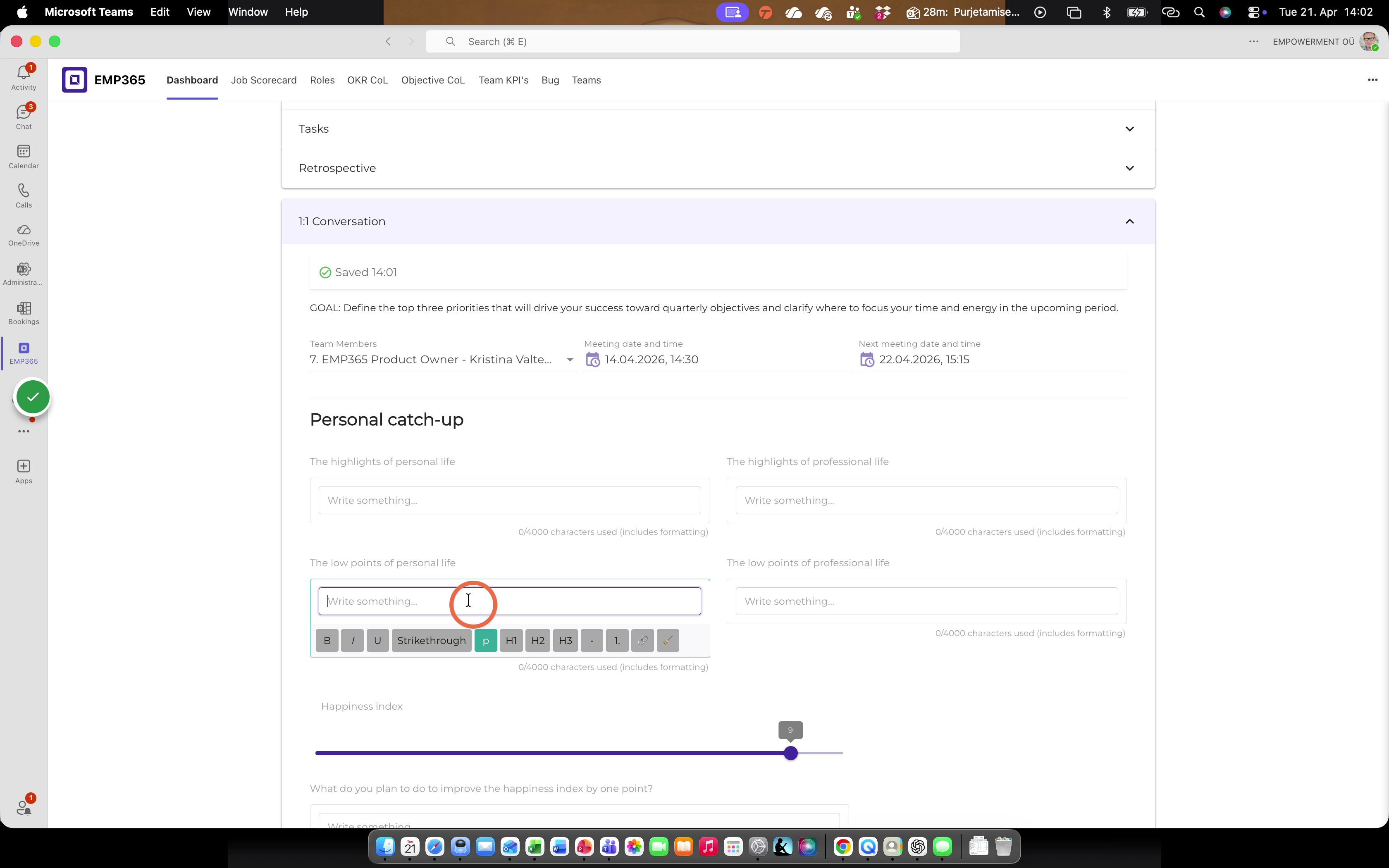
Task: Open Finder from the Dock
Action: point(385,846)
